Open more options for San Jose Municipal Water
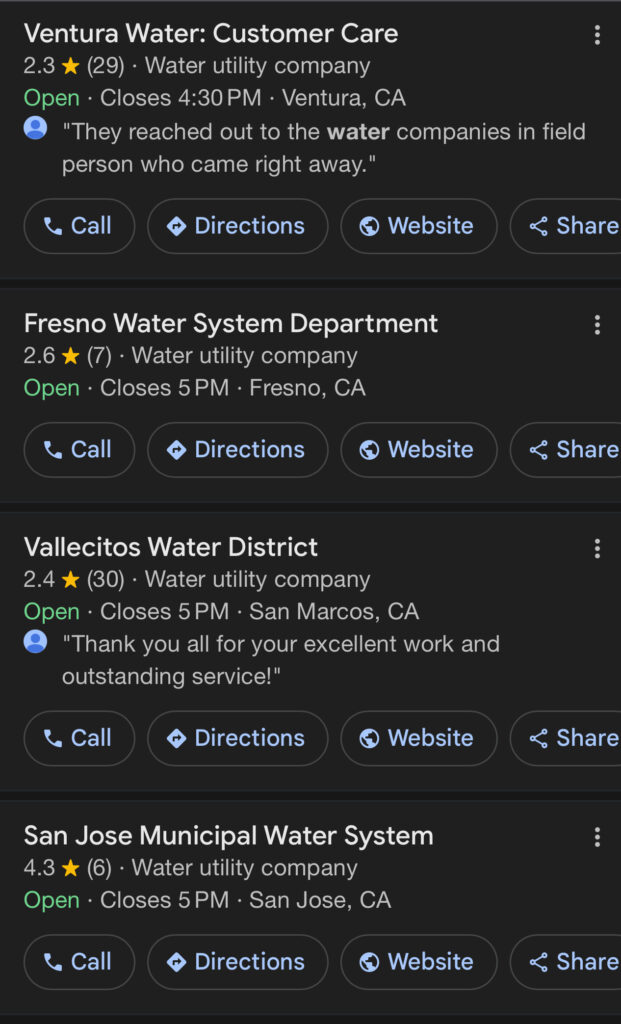Image resolution: width=621 pixels, height=1024 pixels. 597,837
